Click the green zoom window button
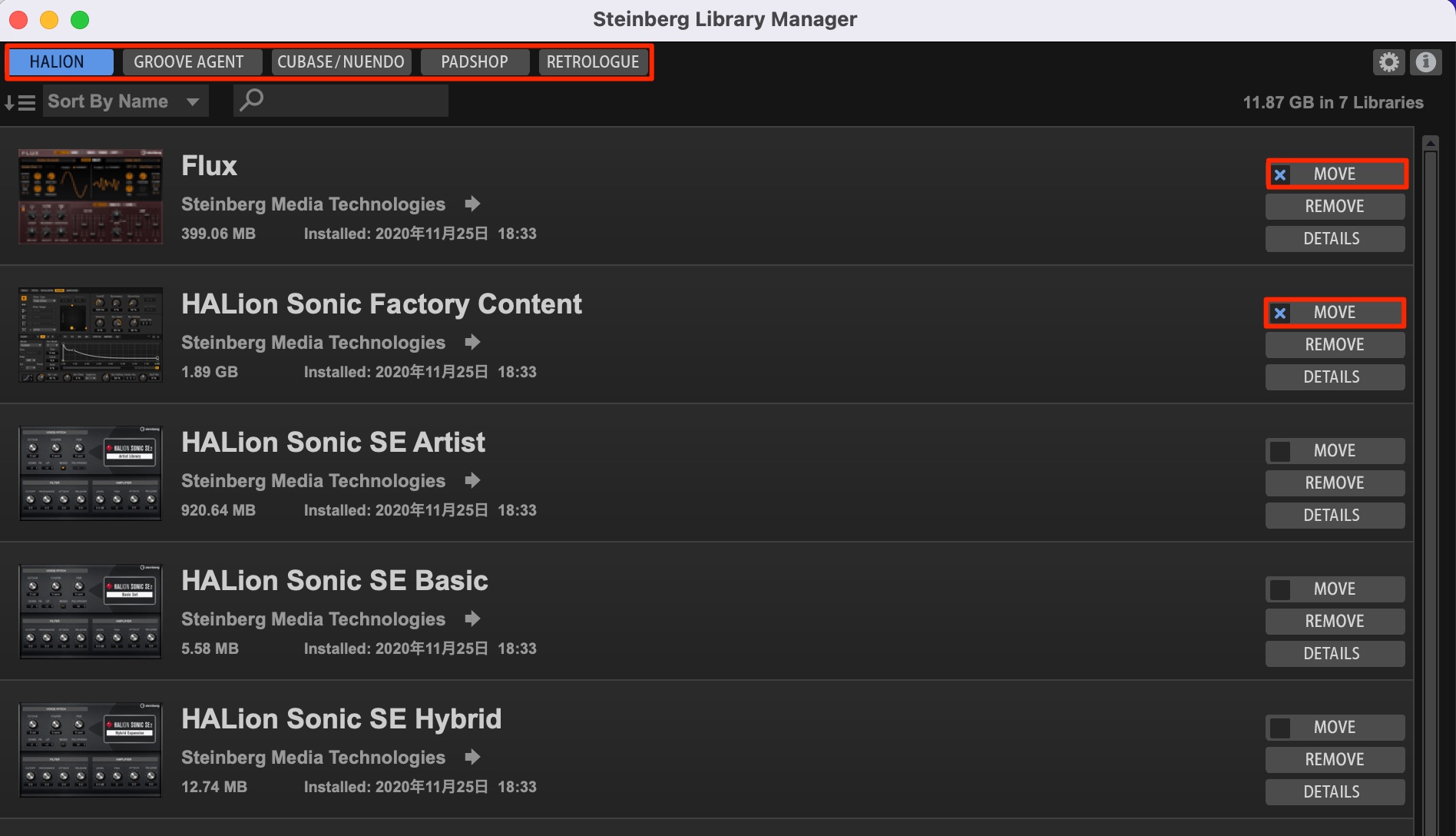This screenshot has width=1456, height=836. (80, 19)
